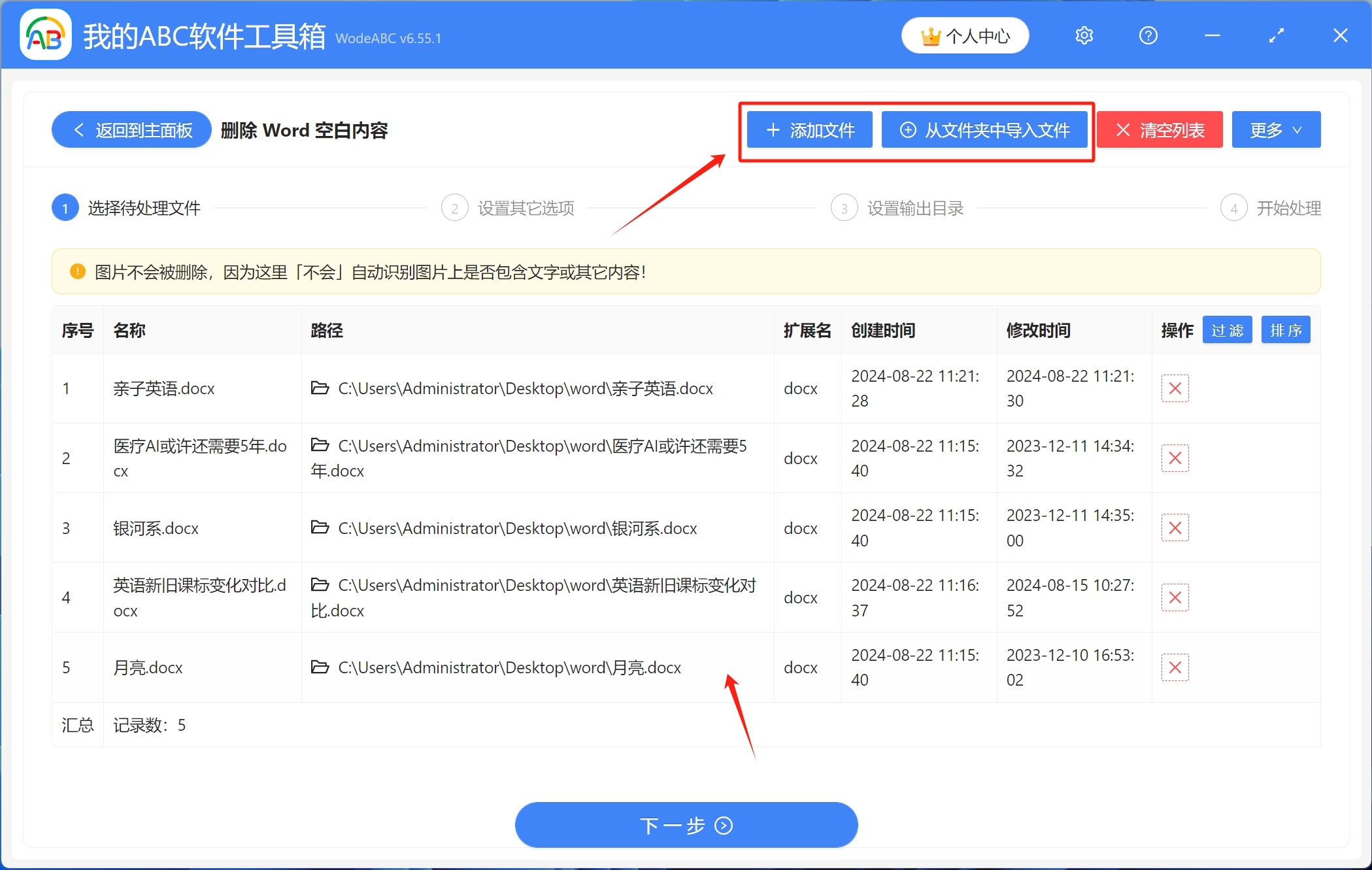Remove row 4 英语新旧课标 file with X
The height and width of the screenshot is (870, 1372).
[1175, 597]
